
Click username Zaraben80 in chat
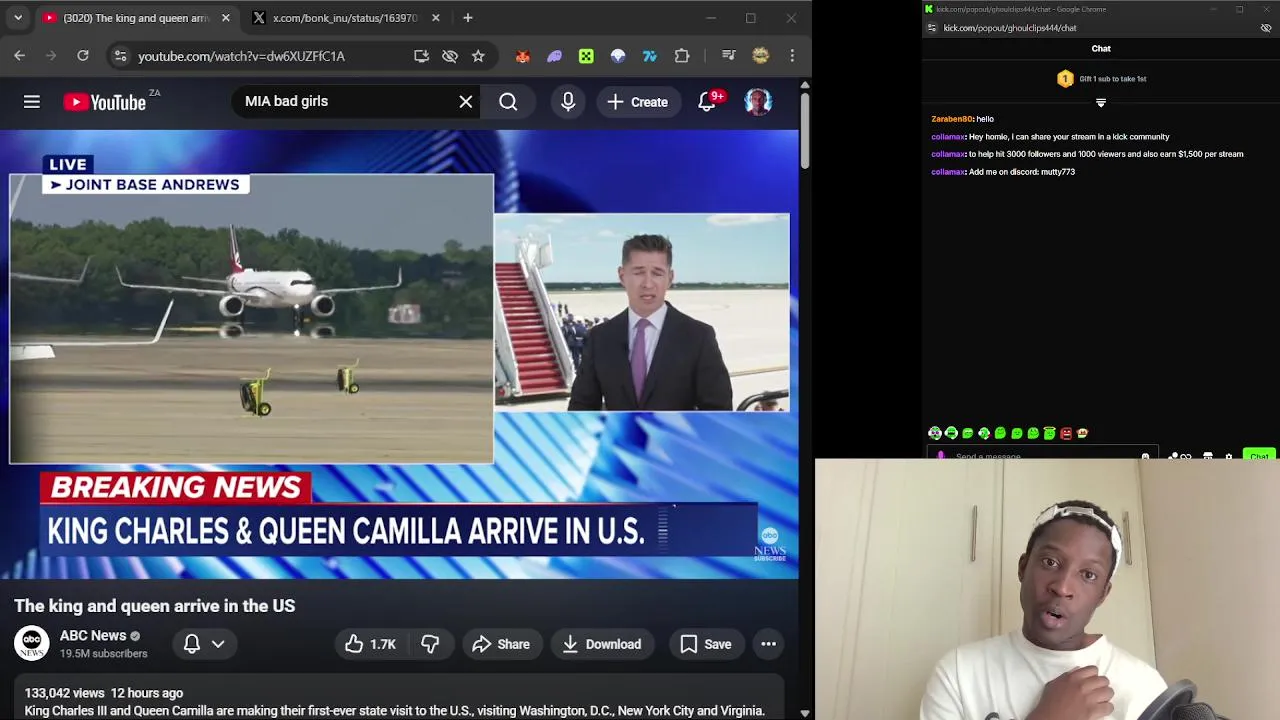pyautogui.click(x=952, y=119)
